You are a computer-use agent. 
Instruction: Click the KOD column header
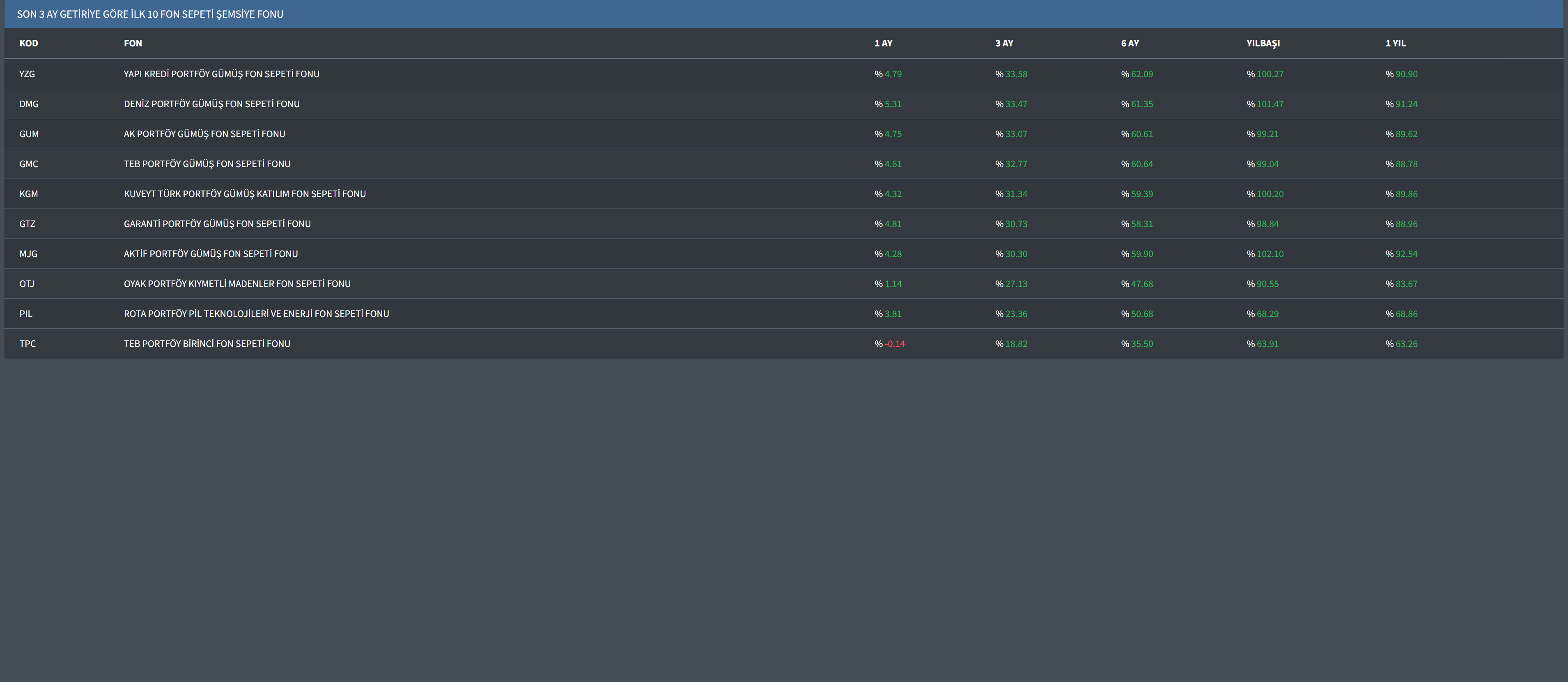tap(29, 43)
